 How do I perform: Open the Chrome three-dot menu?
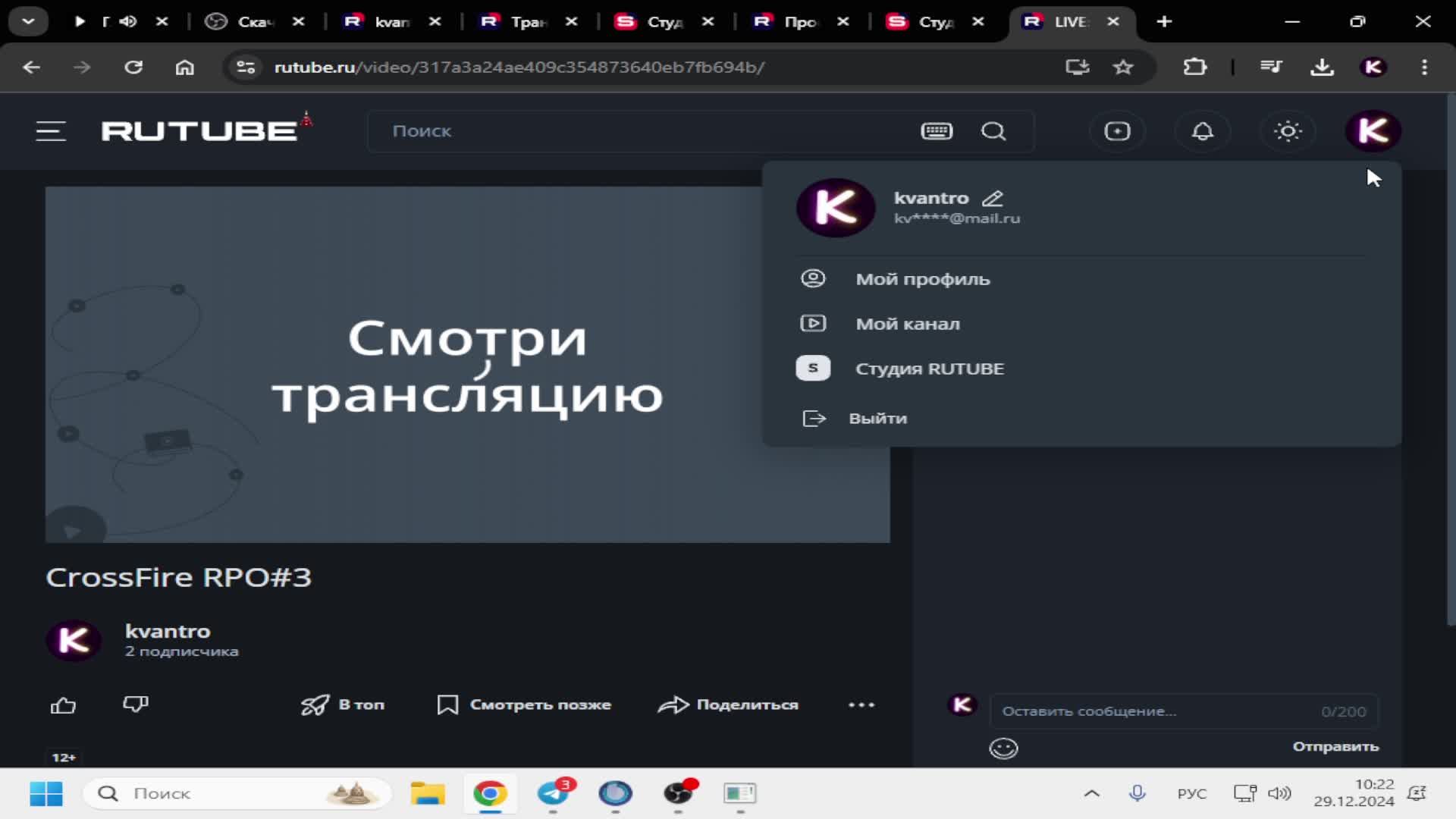click(1424, 67)
